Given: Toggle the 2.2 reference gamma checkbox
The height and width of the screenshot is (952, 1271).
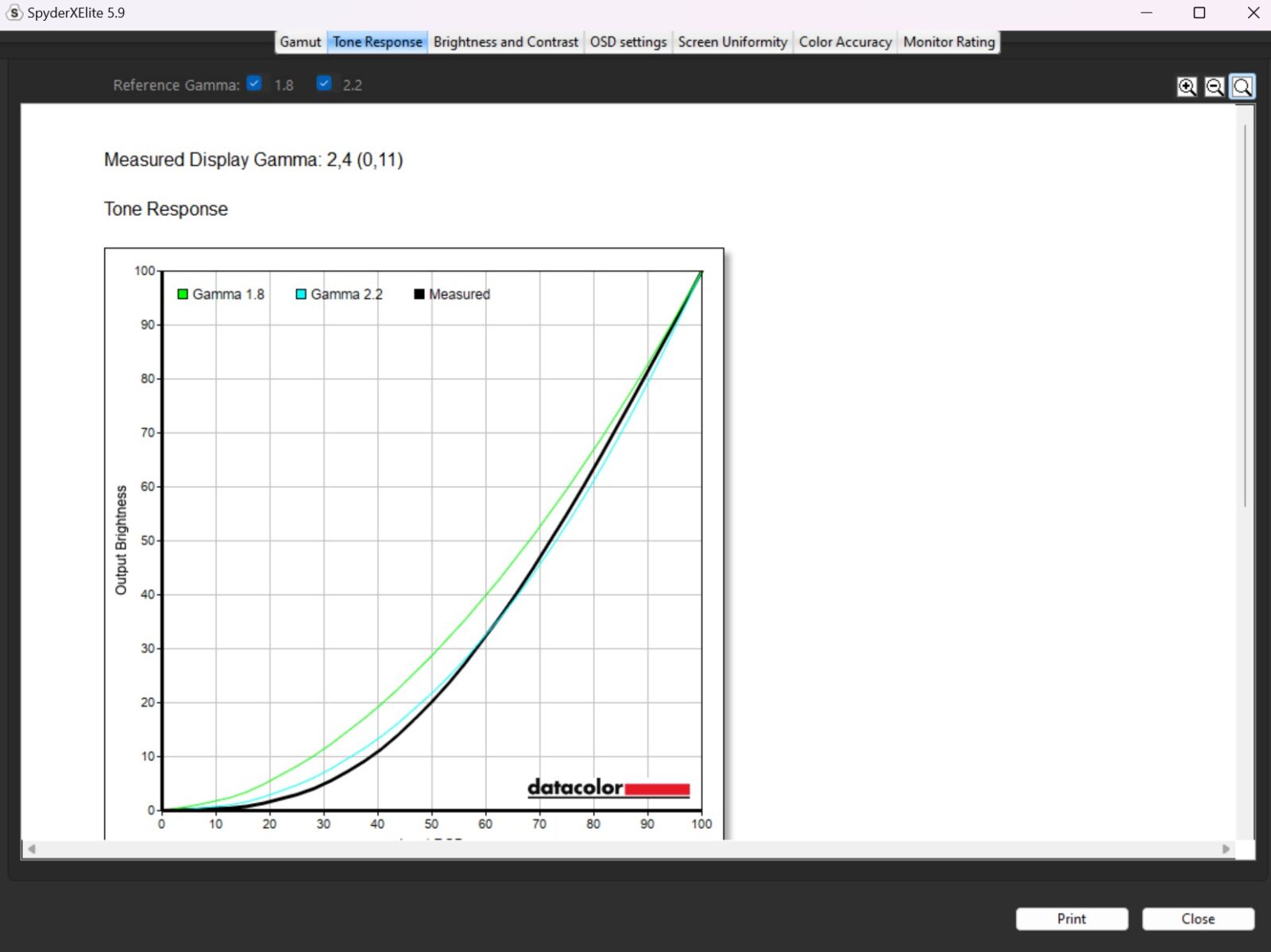Looking at the screenshot, I should tap(324, 83).
